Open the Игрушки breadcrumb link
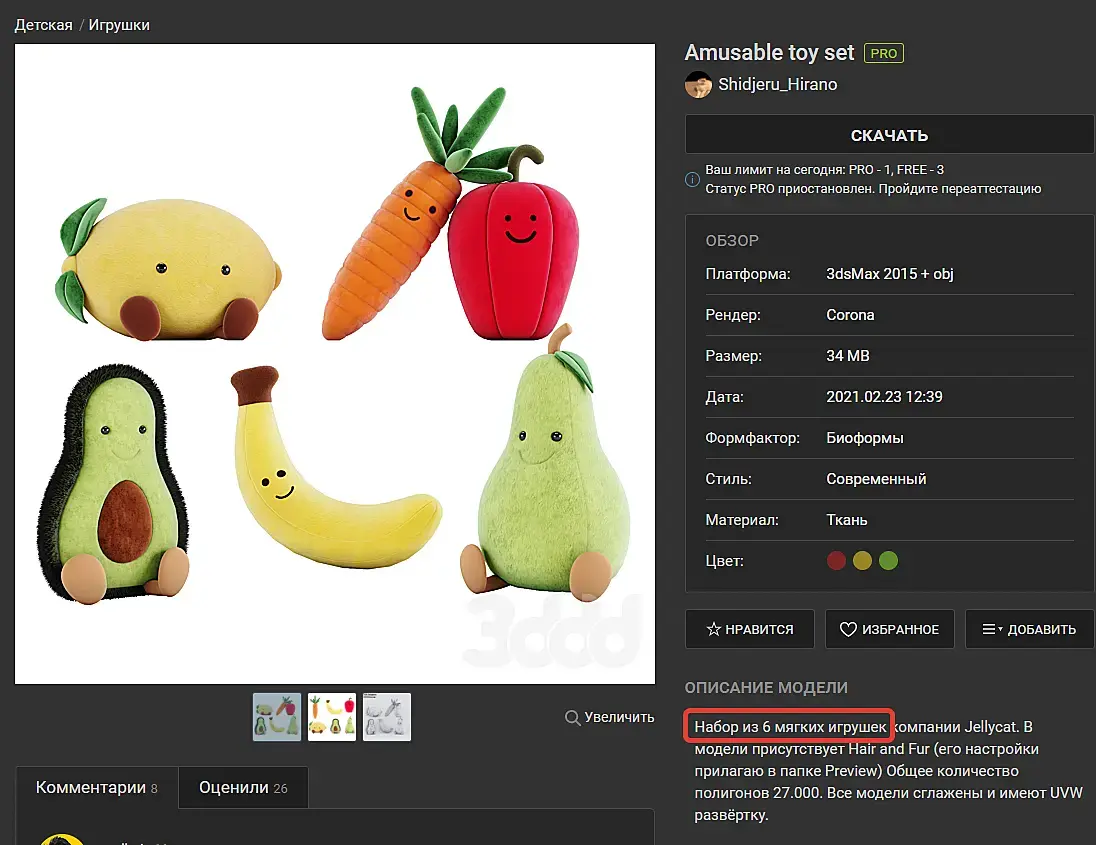This screenshot has height=845, width=1096. click(x=119, y=25)
